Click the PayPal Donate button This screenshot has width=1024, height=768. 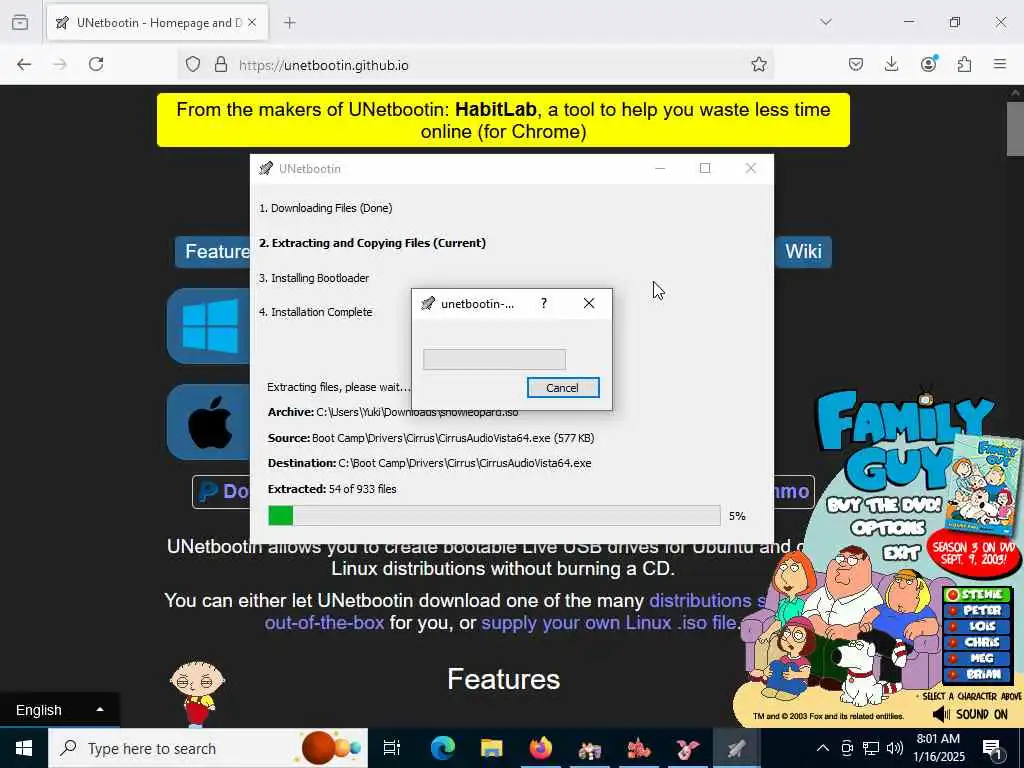[222, 492]
